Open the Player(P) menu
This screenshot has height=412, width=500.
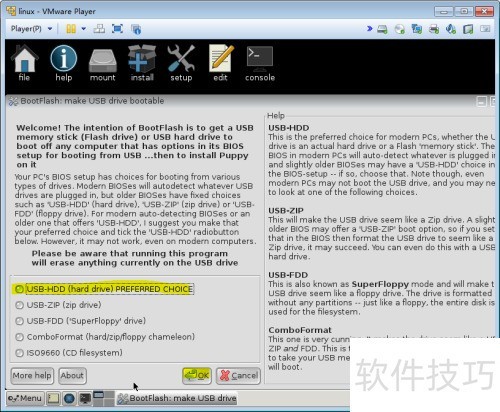(31, 29)
